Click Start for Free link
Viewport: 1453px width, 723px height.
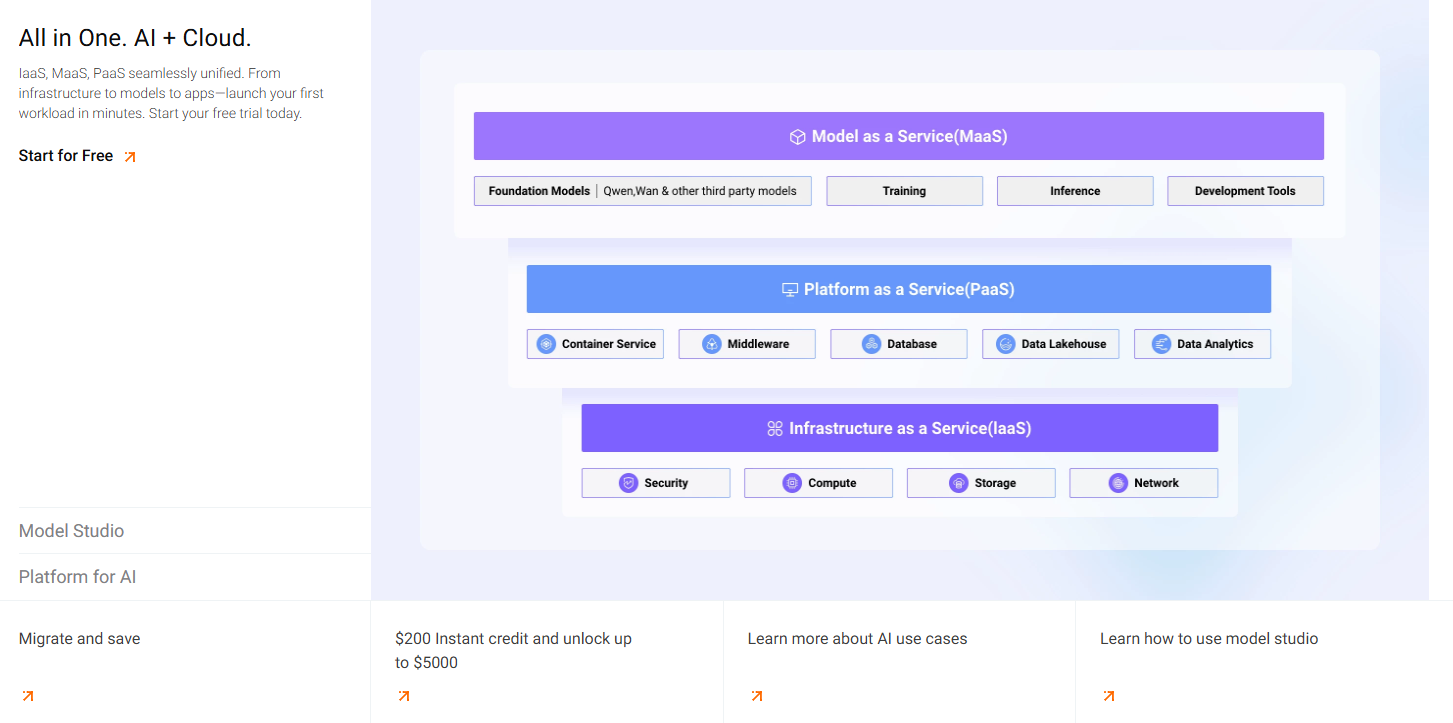66,156
